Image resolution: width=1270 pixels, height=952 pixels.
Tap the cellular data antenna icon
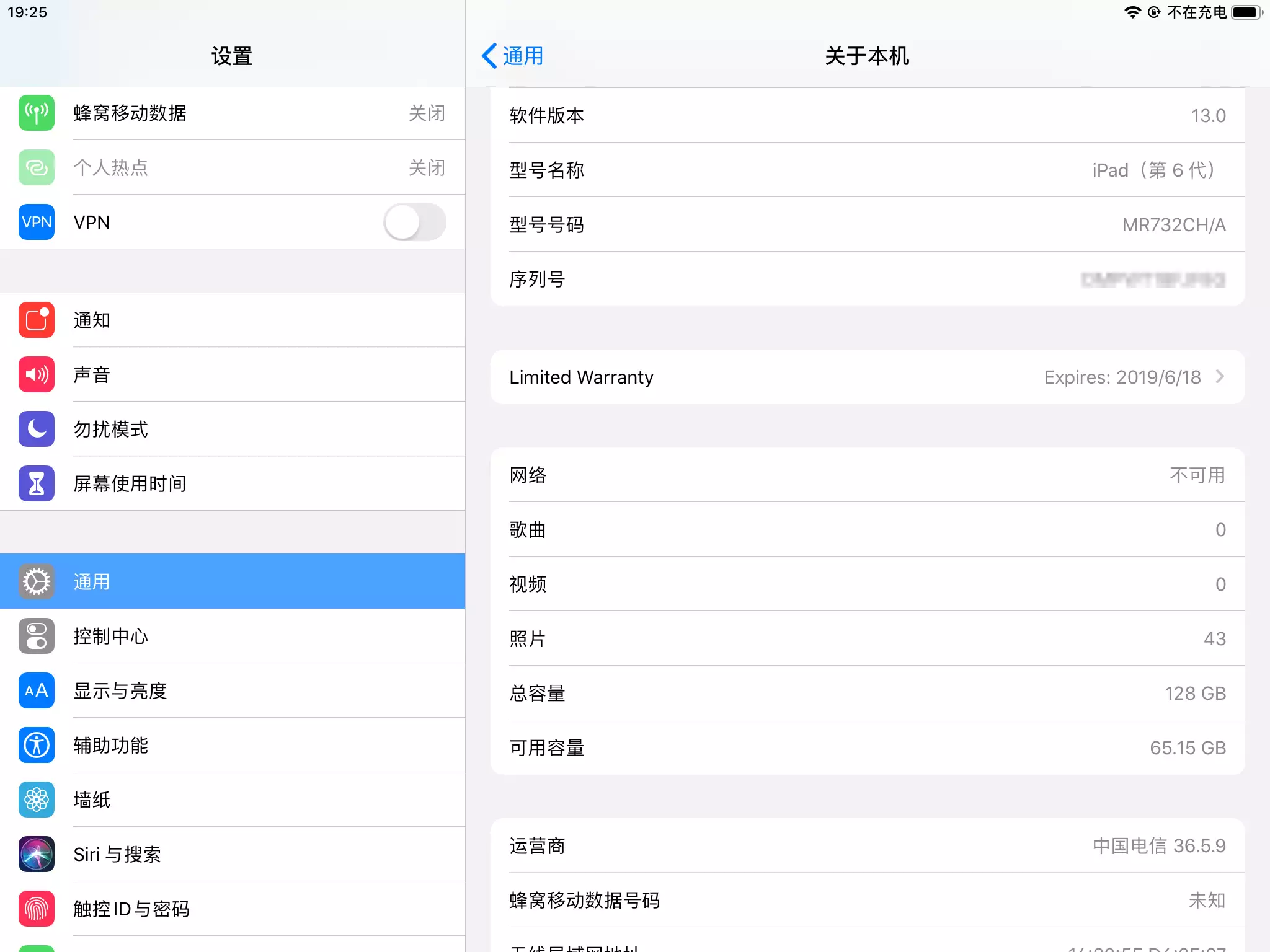37,113
